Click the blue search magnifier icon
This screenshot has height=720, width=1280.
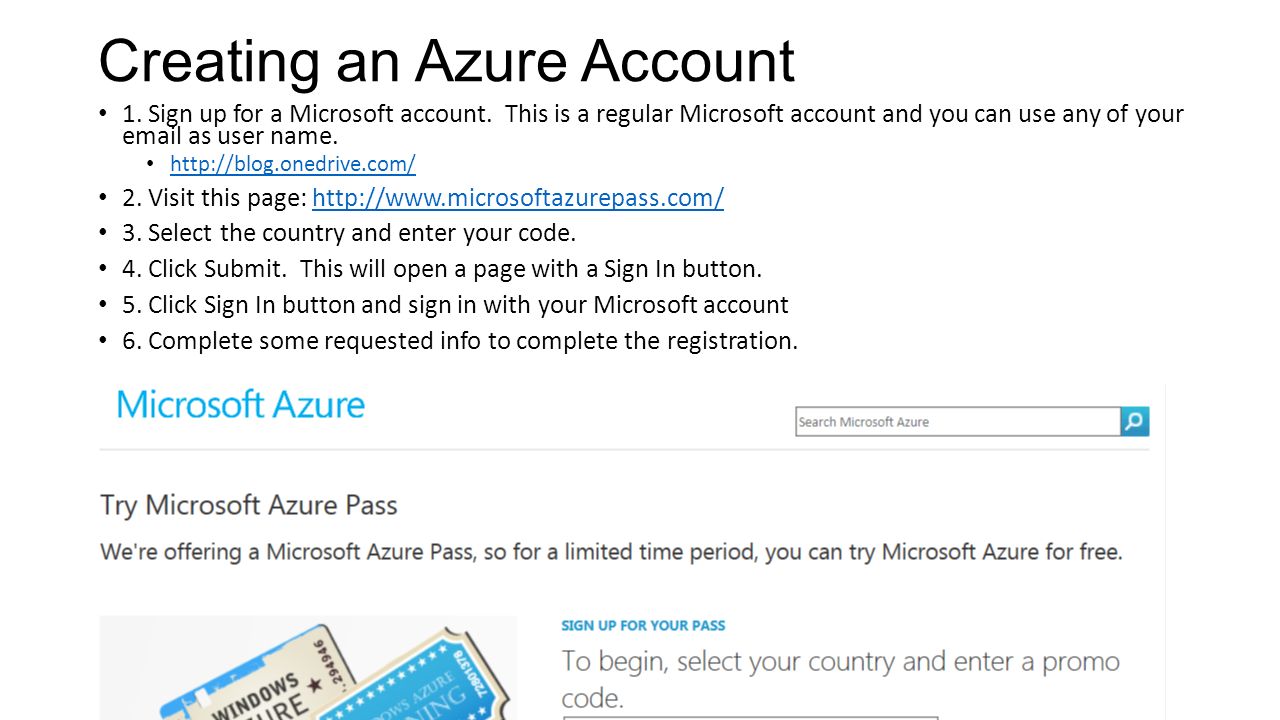click(1135, 422)
